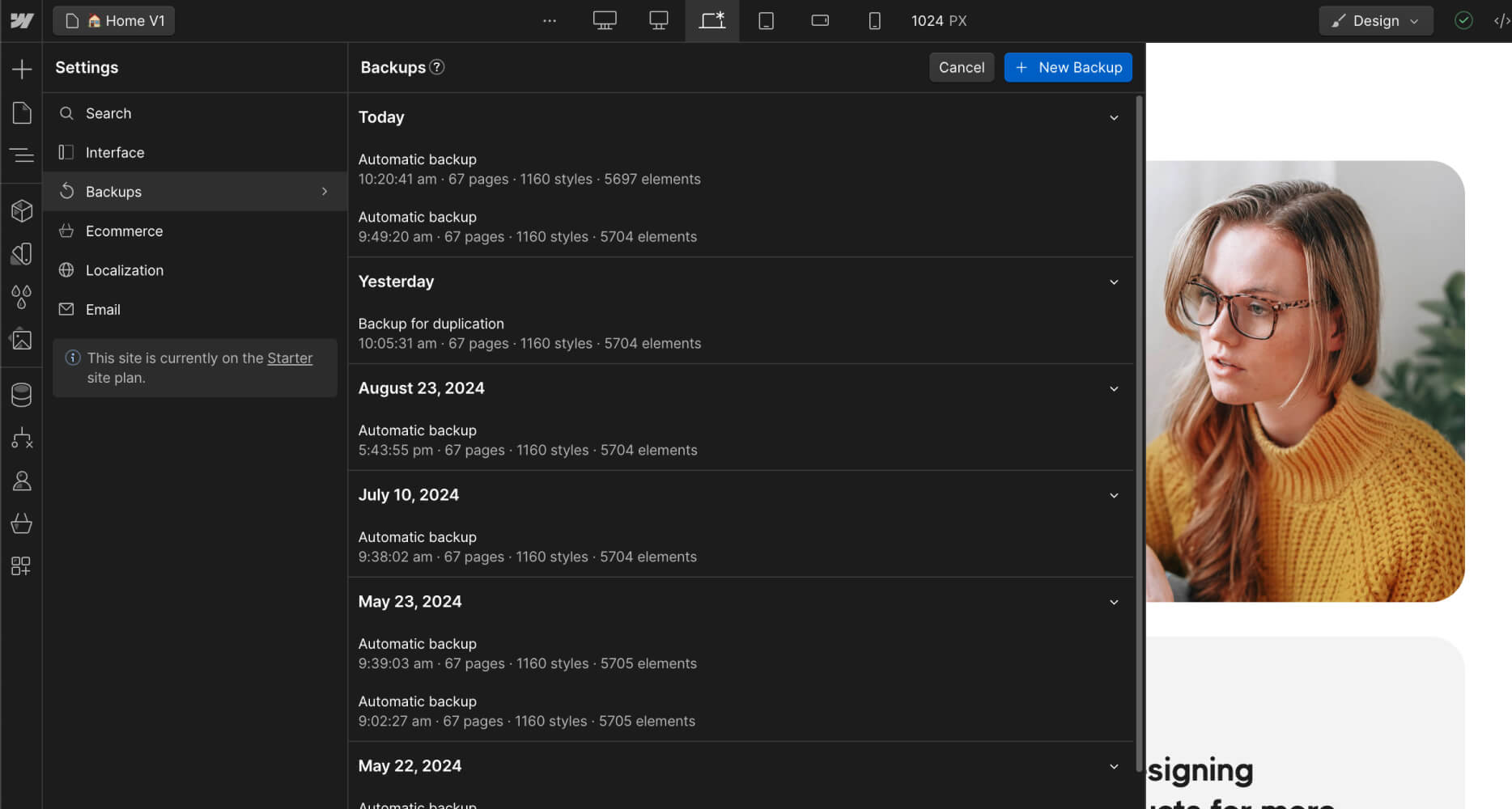This screenshot has width=1512, height=809.
Task: Open the Variables panel icon
Action: (22, 254)
